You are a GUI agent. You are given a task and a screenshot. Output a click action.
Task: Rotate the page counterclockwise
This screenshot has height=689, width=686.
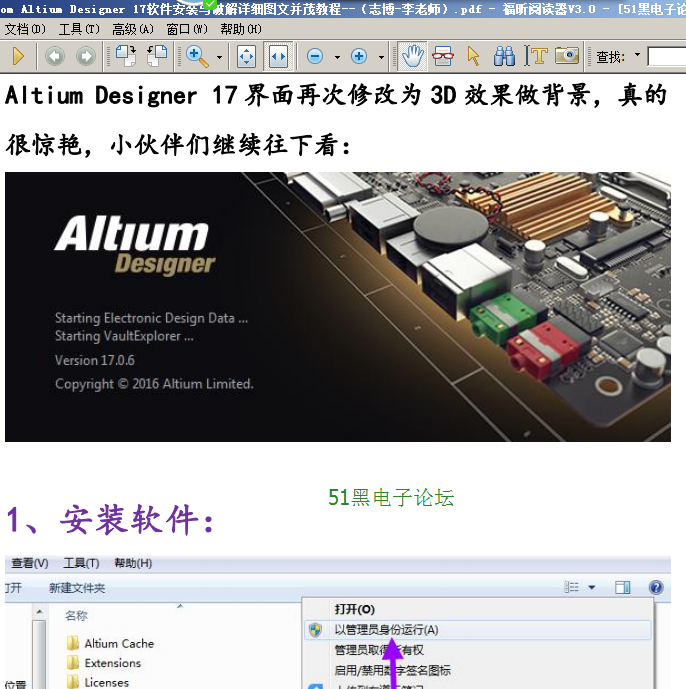(x=157, y=56)
